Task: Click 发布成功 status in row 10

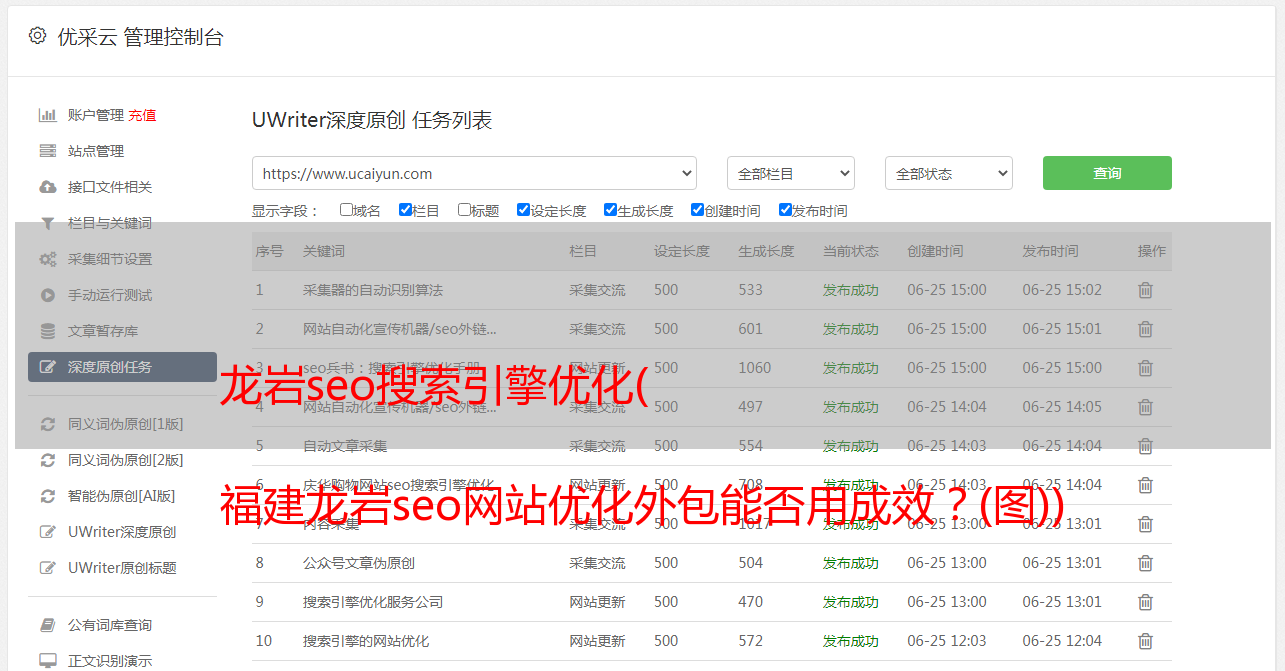Action: click(x=851, y=641)
